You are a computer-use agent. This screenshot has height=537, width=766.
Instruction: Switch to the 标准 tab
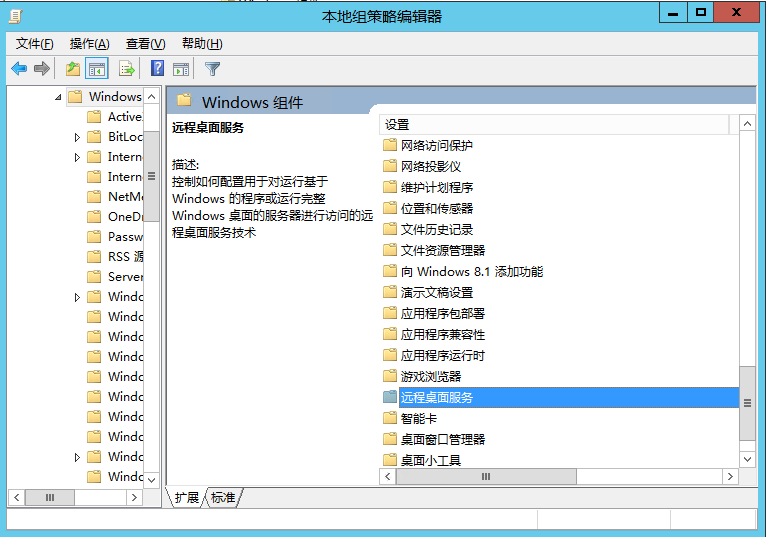click(223, 497)
